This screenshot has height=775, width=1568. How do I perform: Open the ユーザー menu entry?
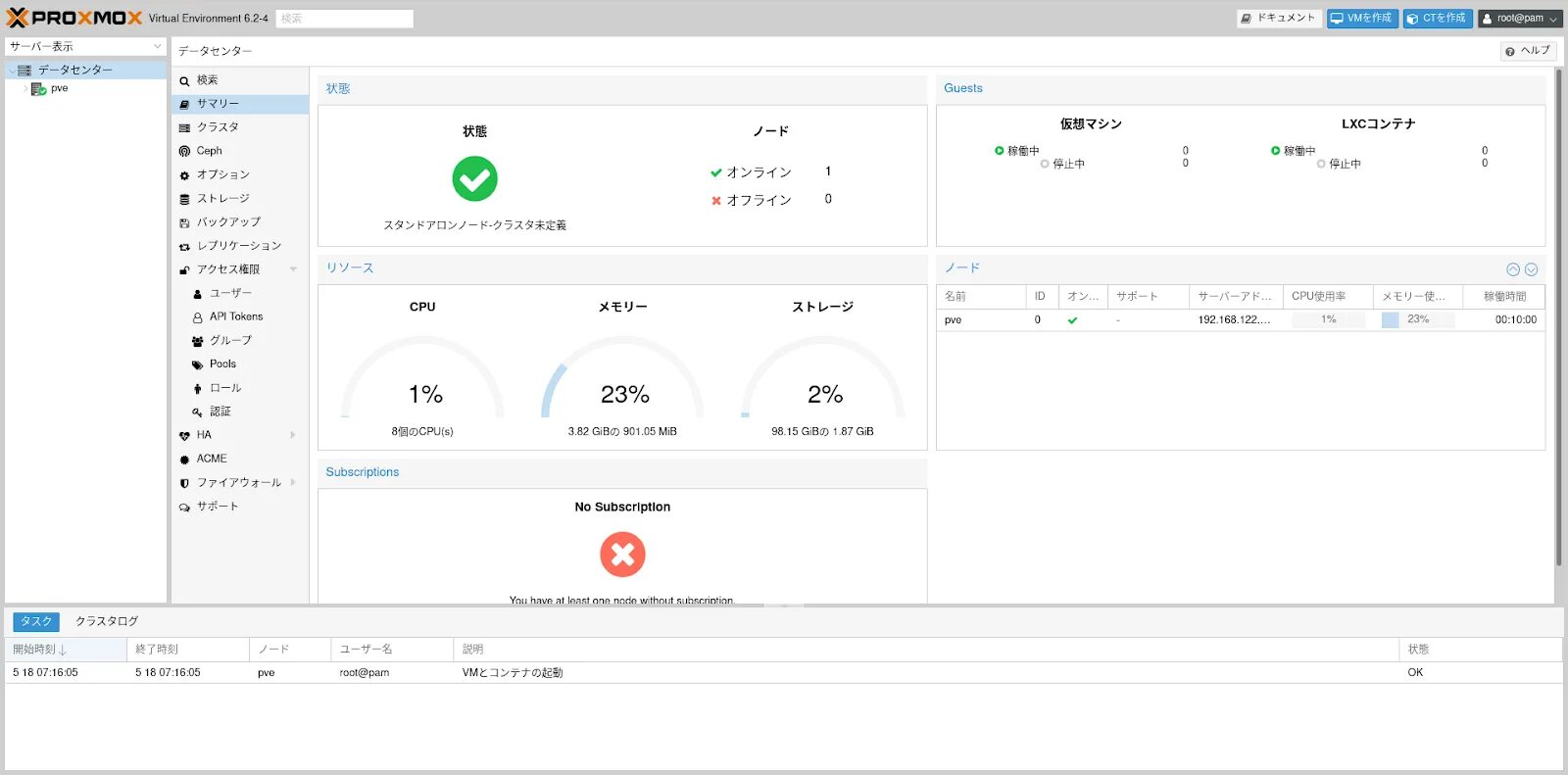point(240,293)
